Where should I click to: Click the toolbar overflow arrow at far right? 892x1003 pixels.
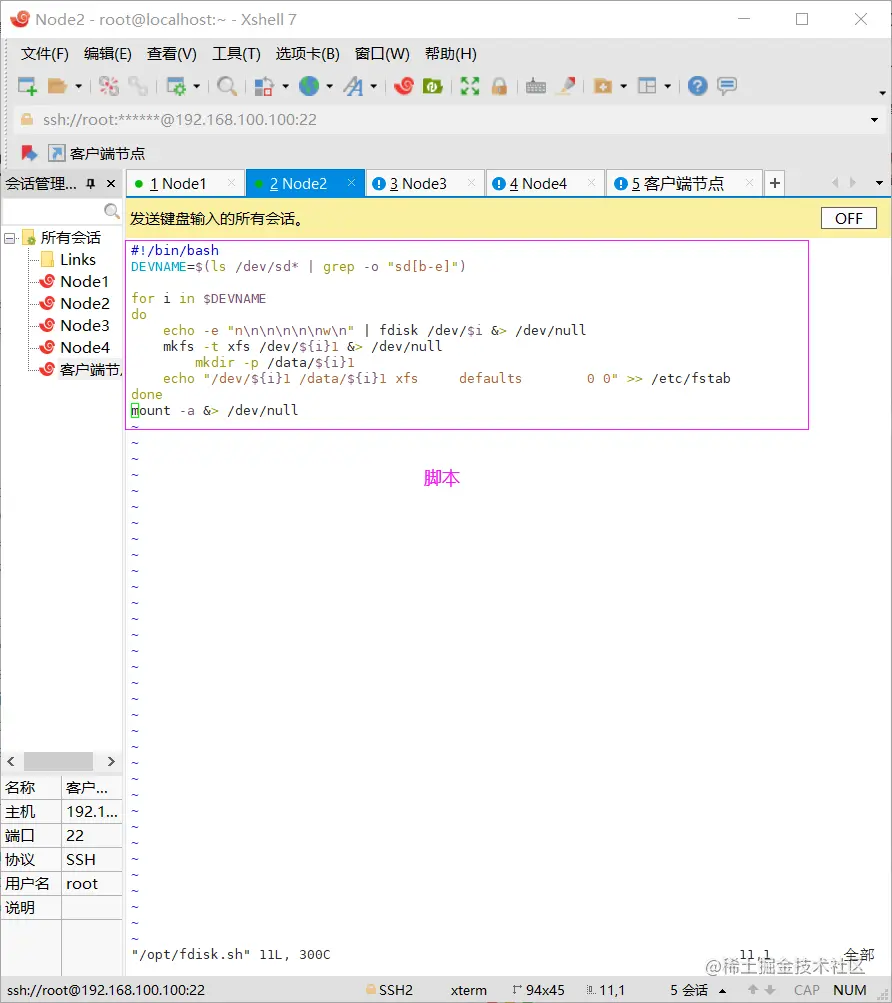882,93
